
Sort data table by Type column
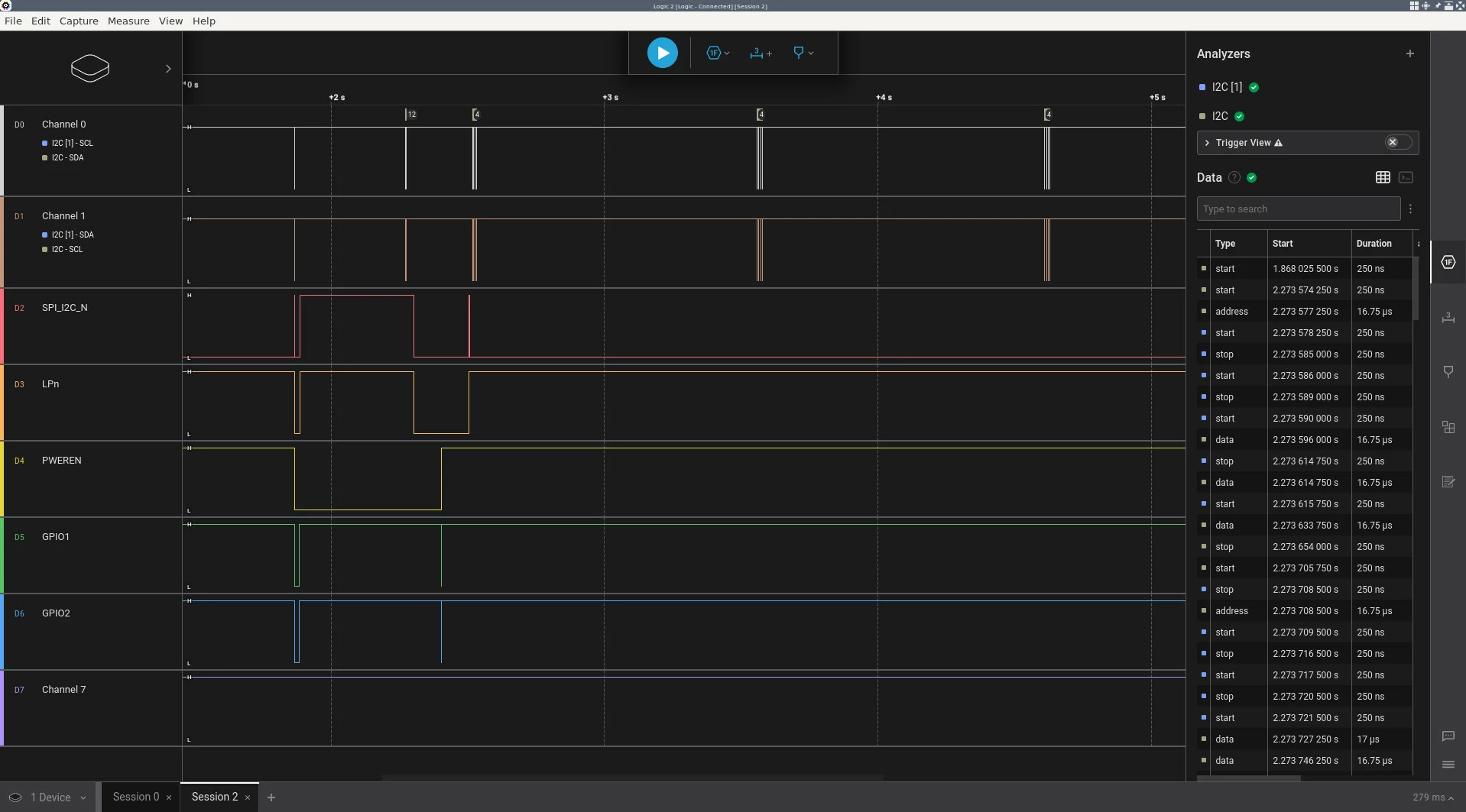(x=1225, y=244)
